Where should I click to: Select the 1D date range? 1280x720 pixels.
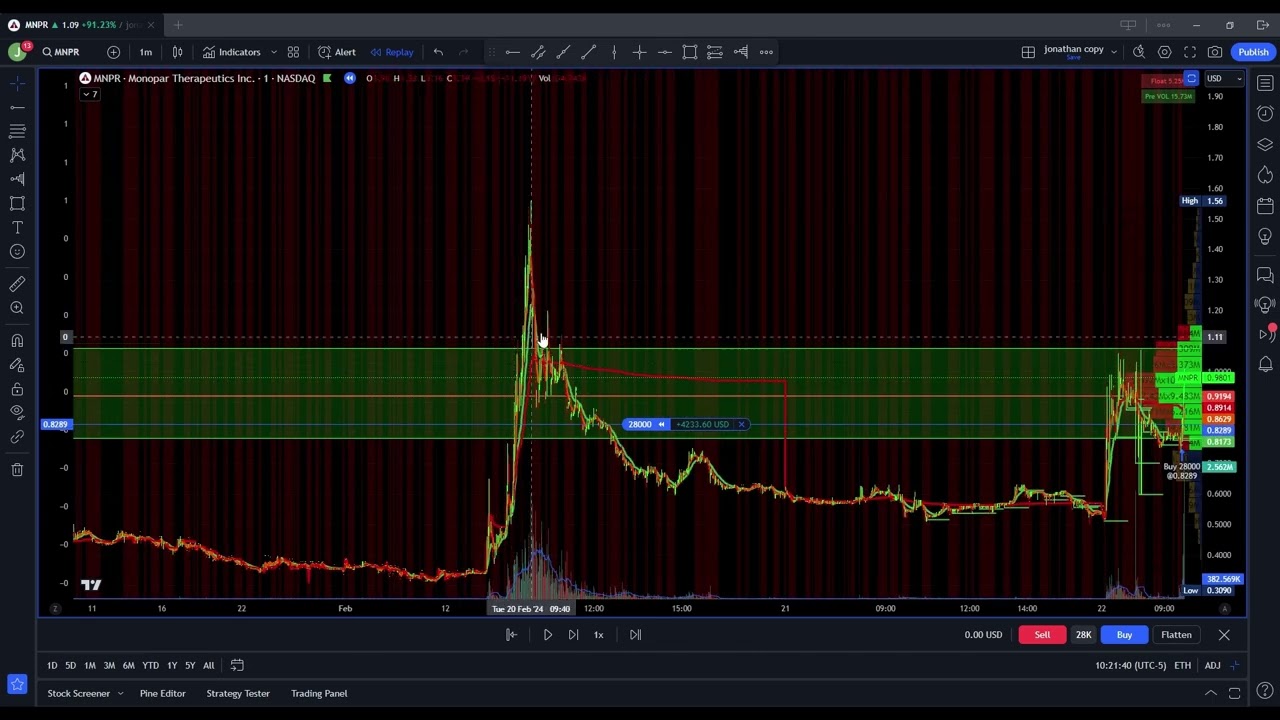pos(52,665)
